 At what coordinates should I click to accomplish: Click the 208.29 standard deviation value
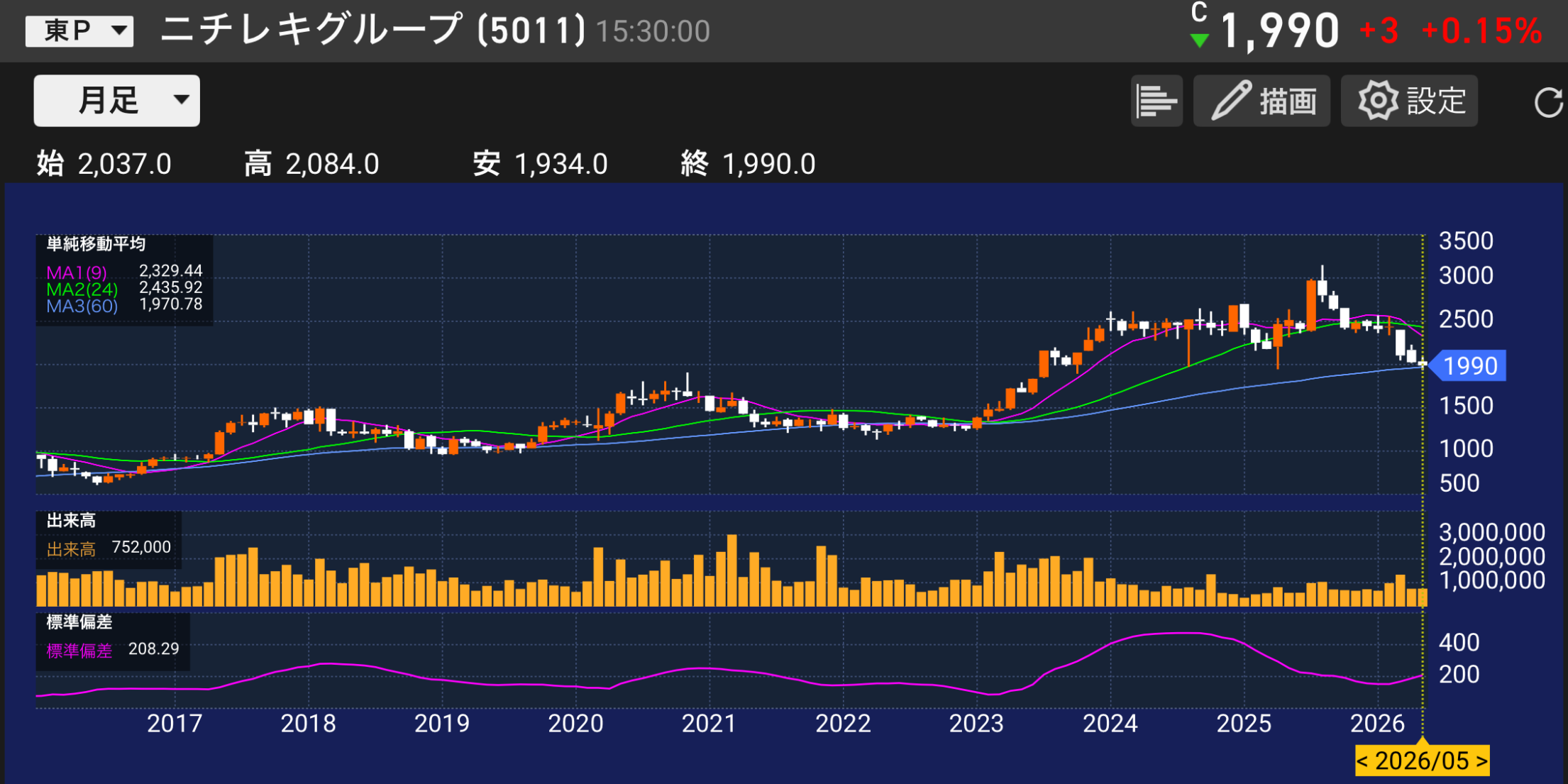tap(153, 648)
